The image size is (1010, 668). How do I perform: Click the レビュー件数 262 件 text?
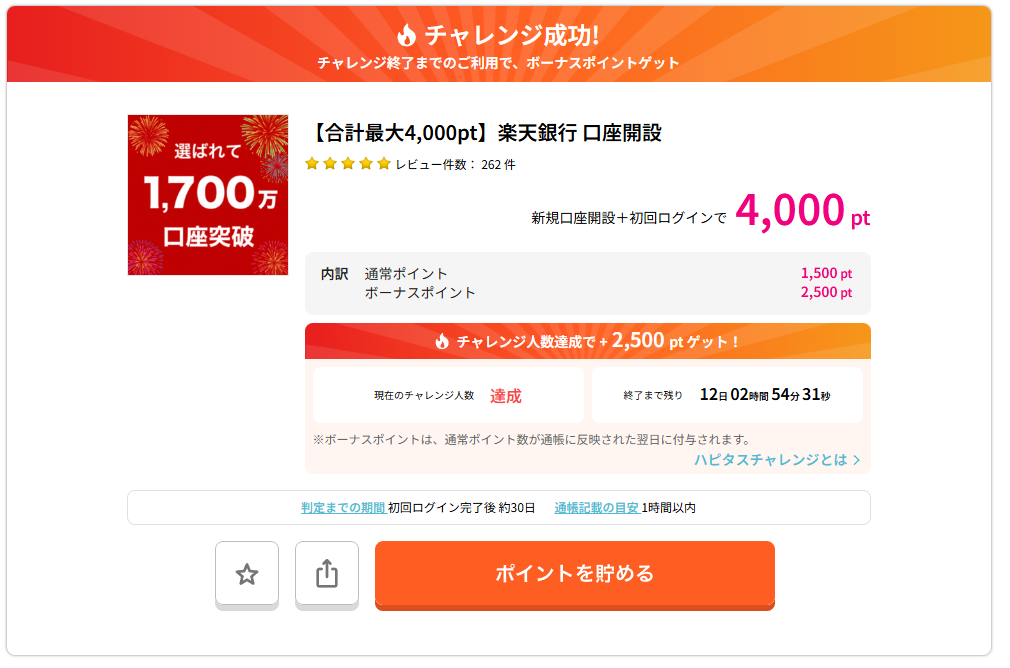455,165
